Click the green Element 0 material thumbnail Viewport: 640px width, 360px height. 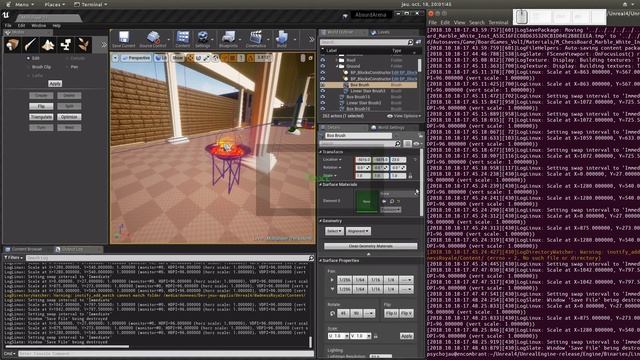(366, 201)
